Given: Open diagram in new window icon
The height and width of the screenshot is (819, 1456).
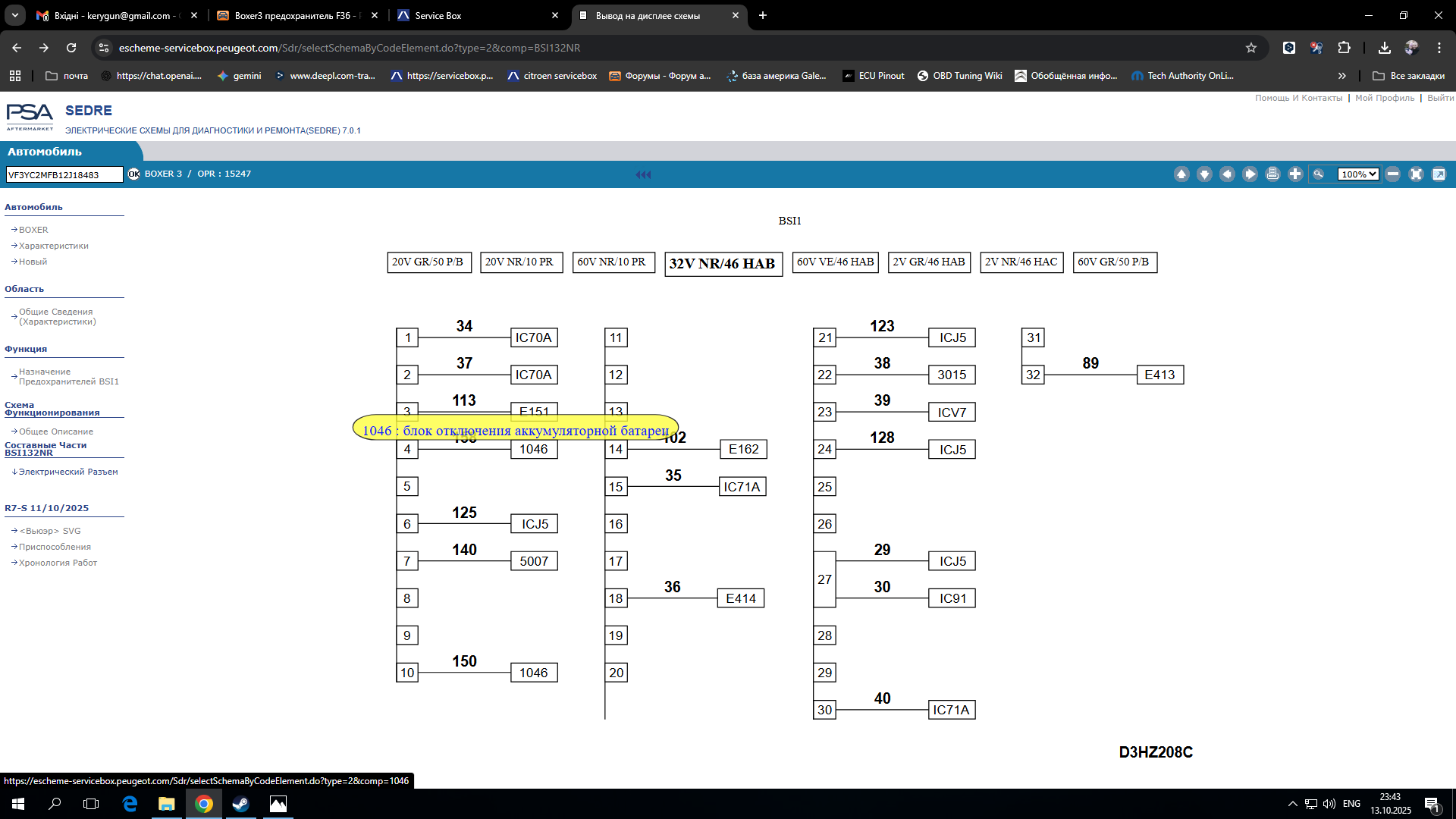Looking at the screenshot, I should [1439, 174].
